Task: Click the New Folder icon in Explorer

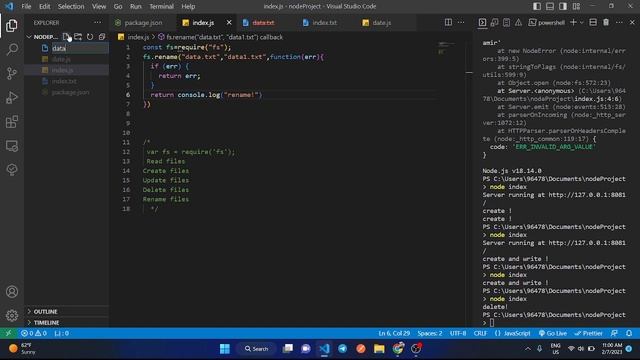Action: pyautogui.click(x=78, y=37)
